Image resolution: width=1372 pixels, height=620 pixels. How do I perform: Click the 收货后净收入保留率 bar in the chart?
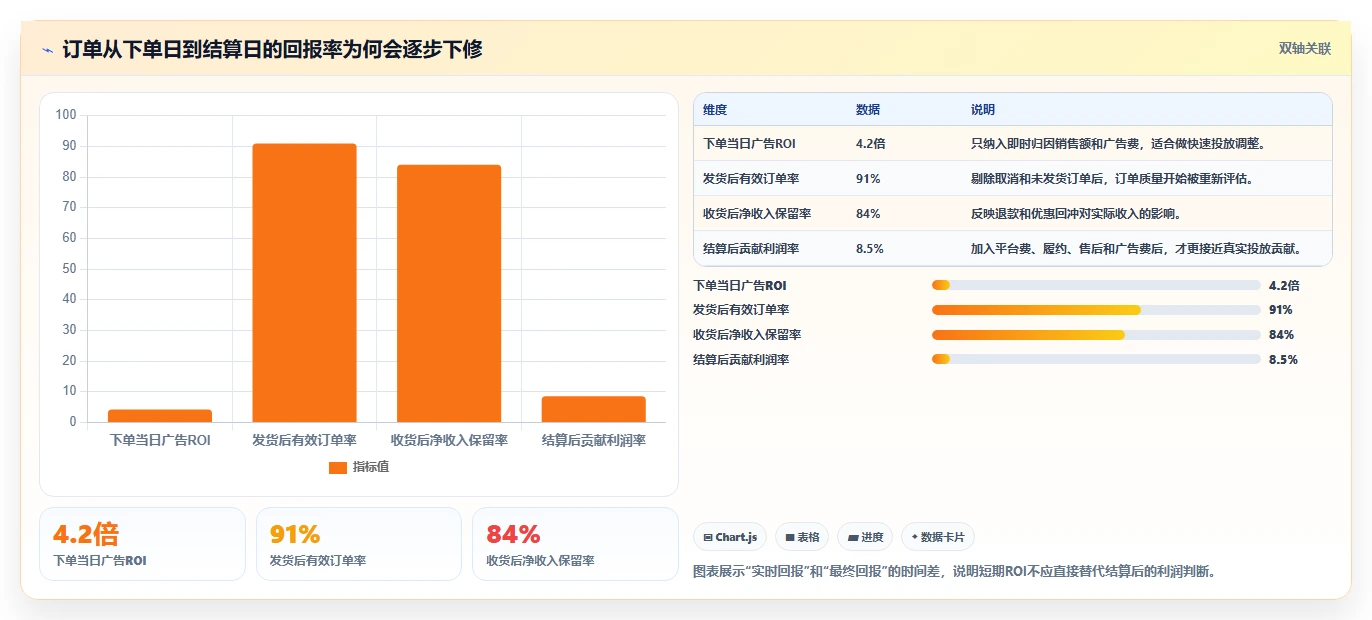click(449, 293)
